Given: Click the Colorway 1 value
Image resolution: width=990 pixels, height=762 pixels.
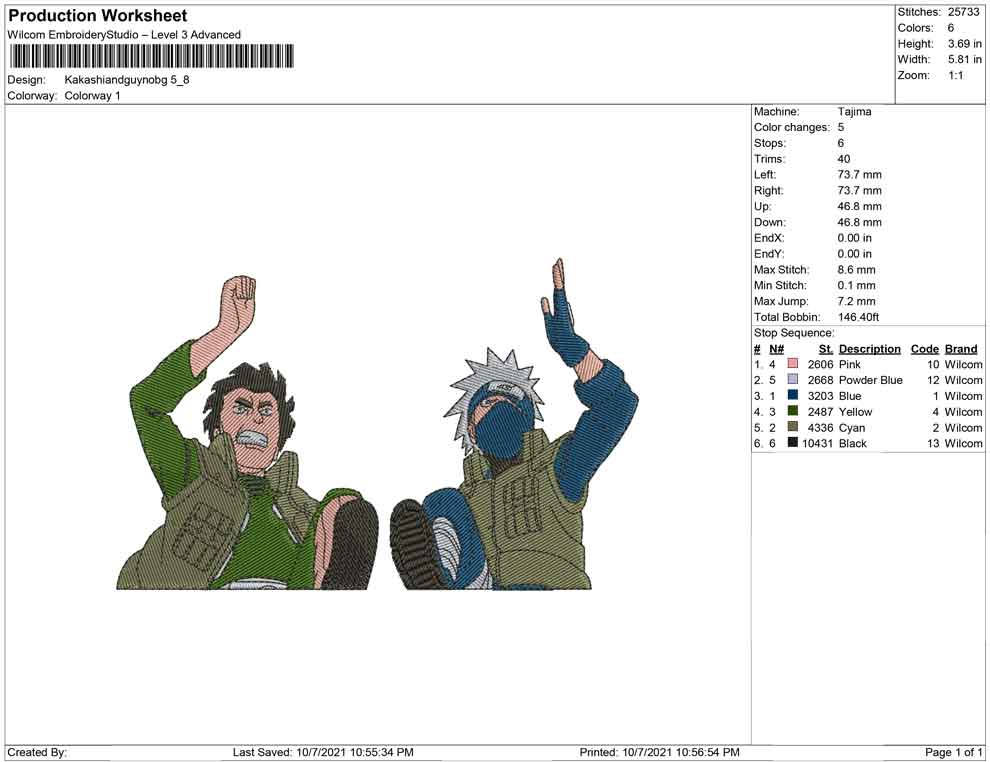Looking at the screenshot, I should click(x=92, y=96).
